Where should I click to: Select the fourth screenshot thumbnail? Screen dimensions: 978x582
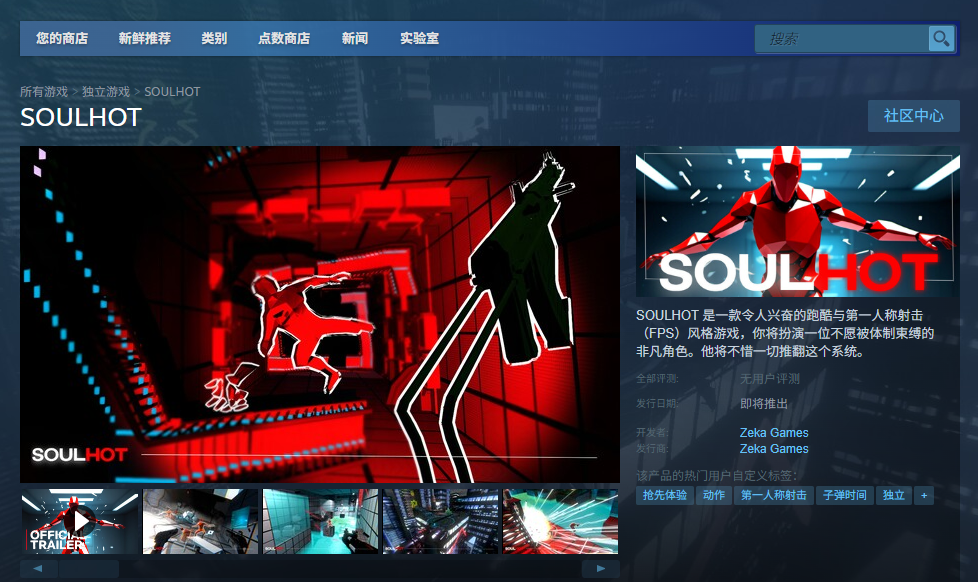(441, 521)
